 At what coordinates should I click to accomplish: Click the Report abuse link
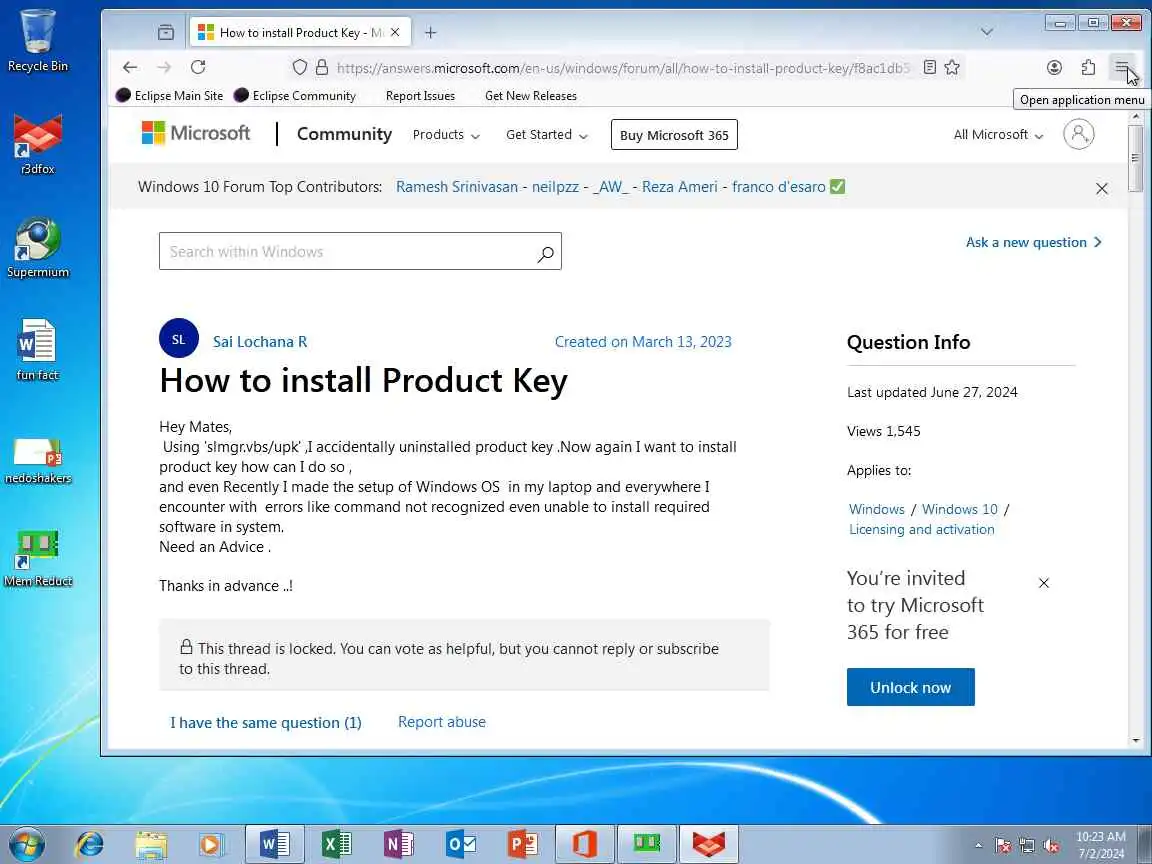442,722
